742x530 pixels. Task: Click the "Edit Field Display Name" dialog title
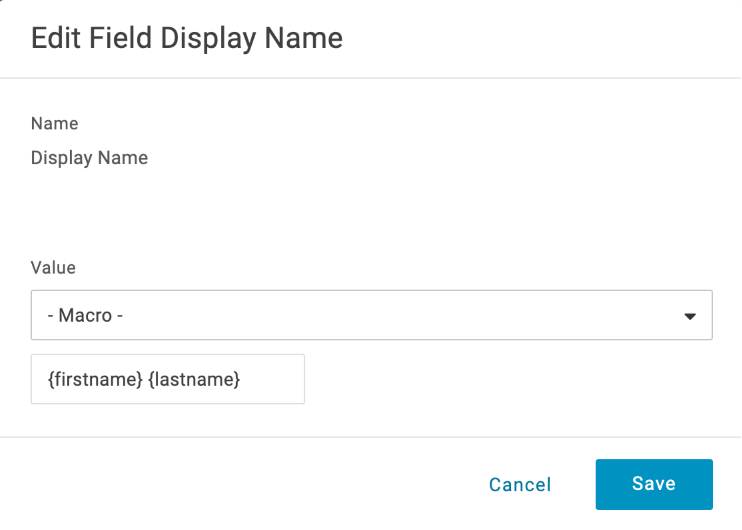tap(187, 38)
